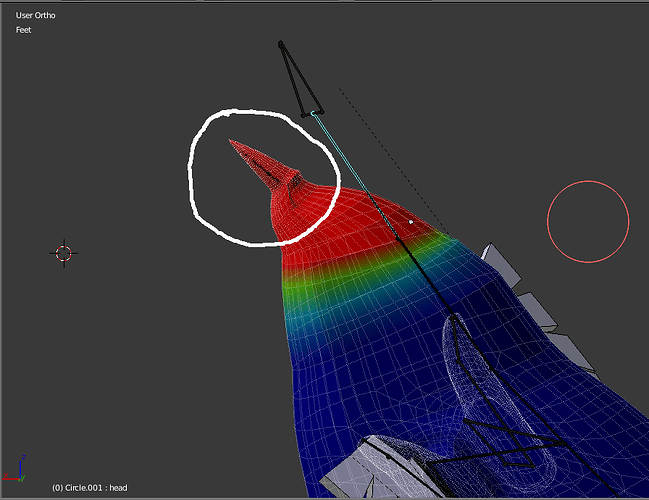Click the XYZ axis orientation gizmo

14,469
